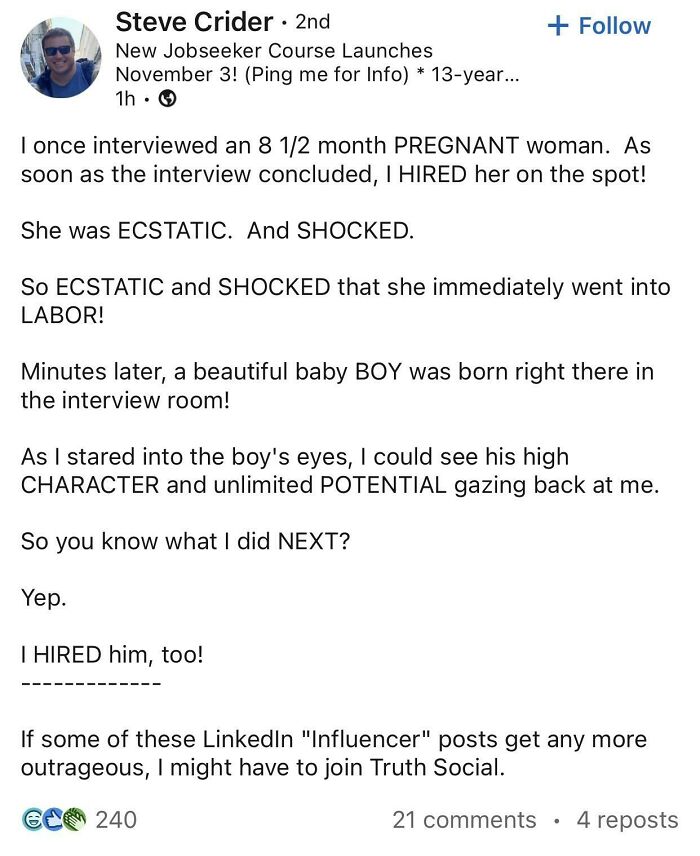Click the green clapping hands reaction icon
The width and height of the screenshot is (700, 856).
pyautogui.click(x=73, y=819)
